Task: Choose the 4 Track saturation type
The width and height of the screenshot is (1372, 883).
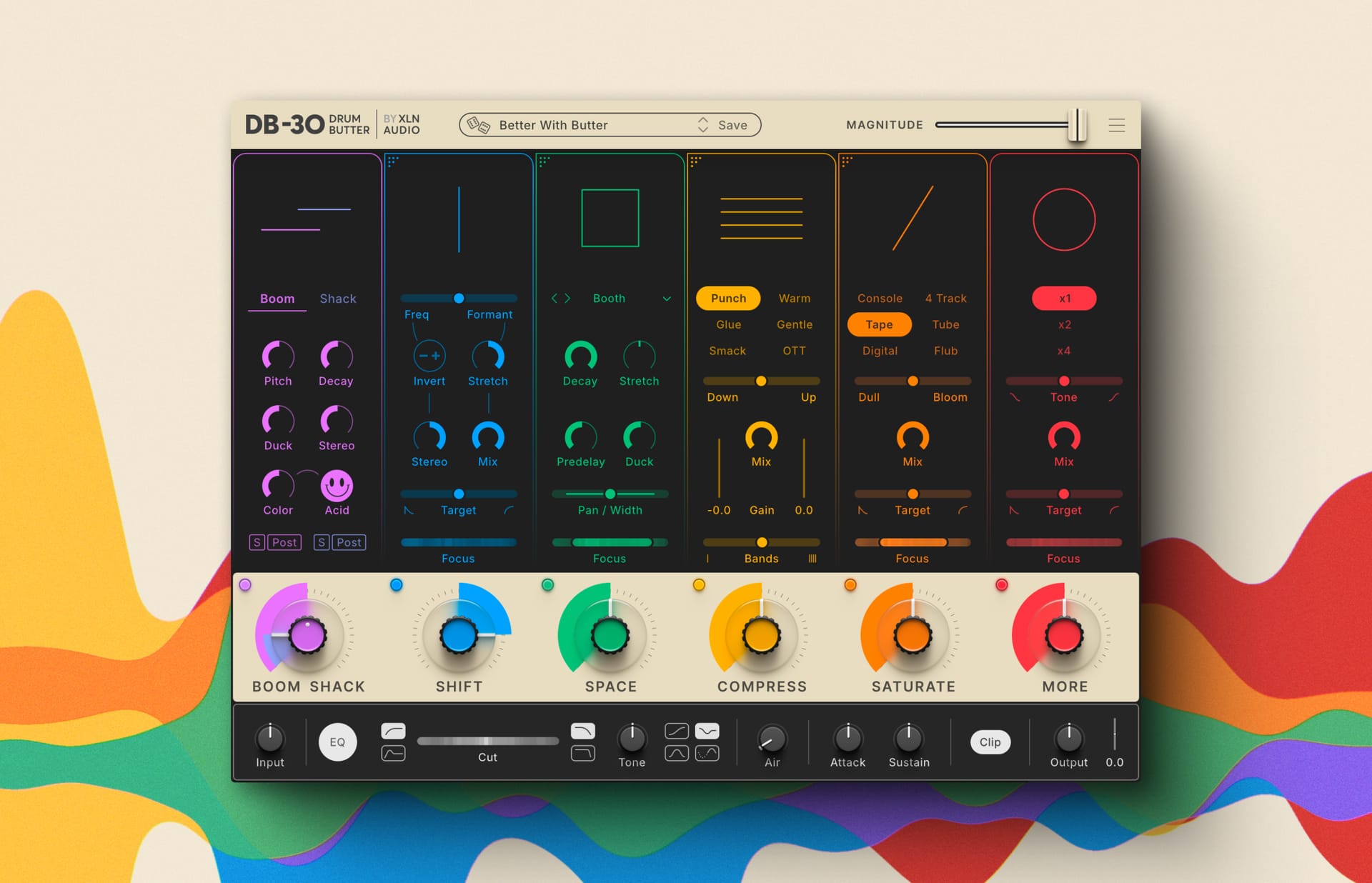Action: tap(945, 298)
